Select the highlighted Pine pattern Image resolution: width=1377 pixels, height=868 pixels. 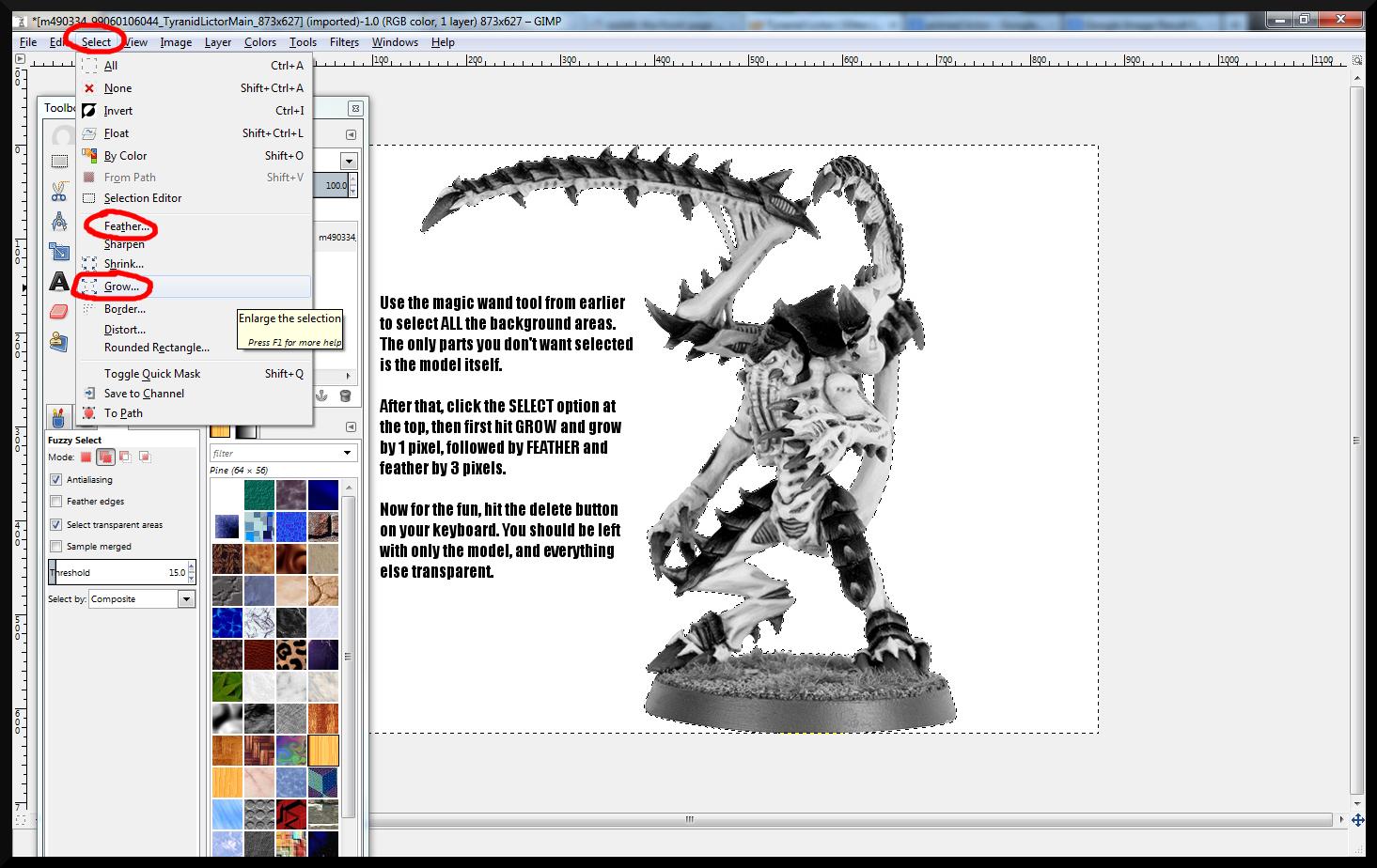pos(322,750)
